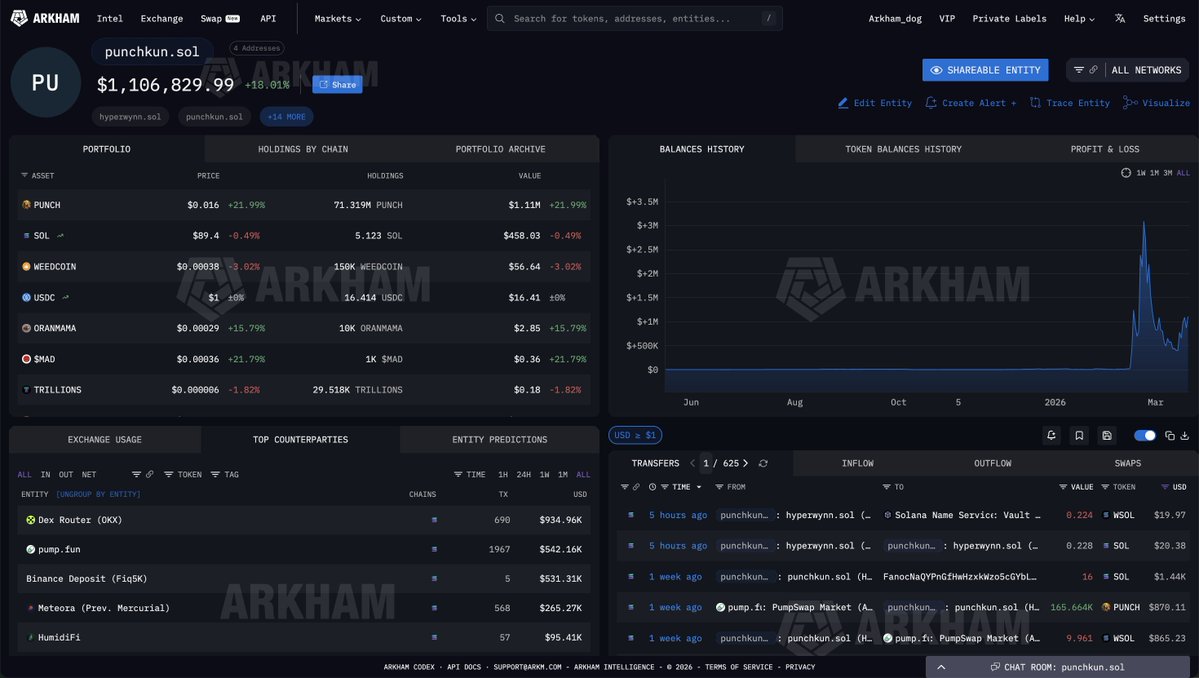Toggle the blue switch above transfers table
This screenshot has width=1199, height=678.
[x=1145, y=435]
